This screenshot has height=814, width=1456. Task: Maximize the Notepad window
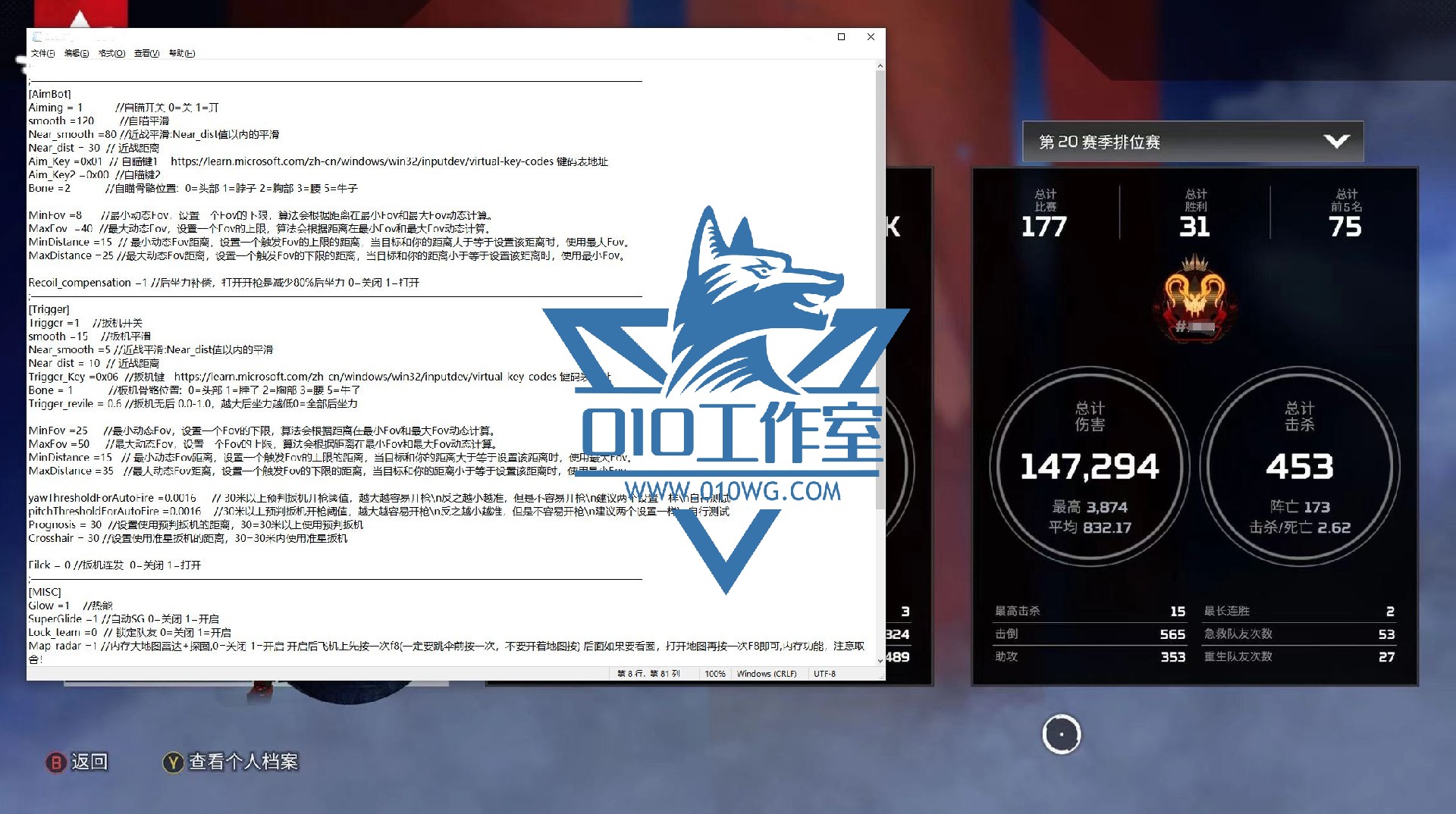[x=841, y=36]
